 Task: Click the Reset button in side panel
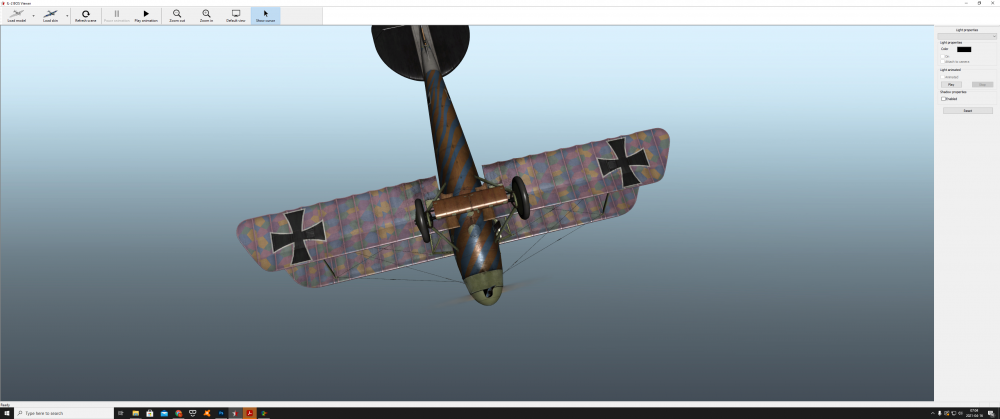coord(967,111)
